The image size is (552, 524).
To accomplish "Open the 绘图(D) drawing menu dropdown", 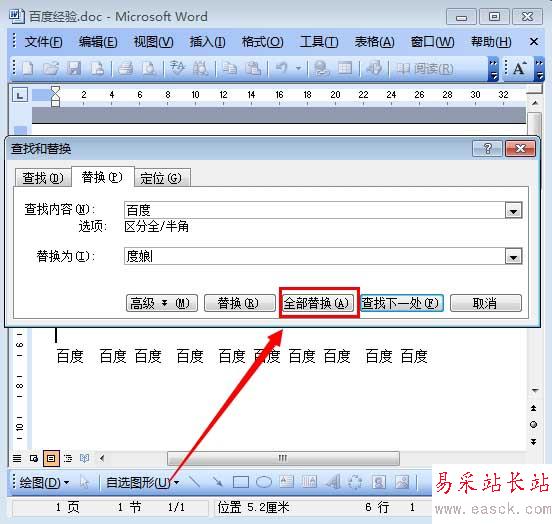I will pos(44,483).
